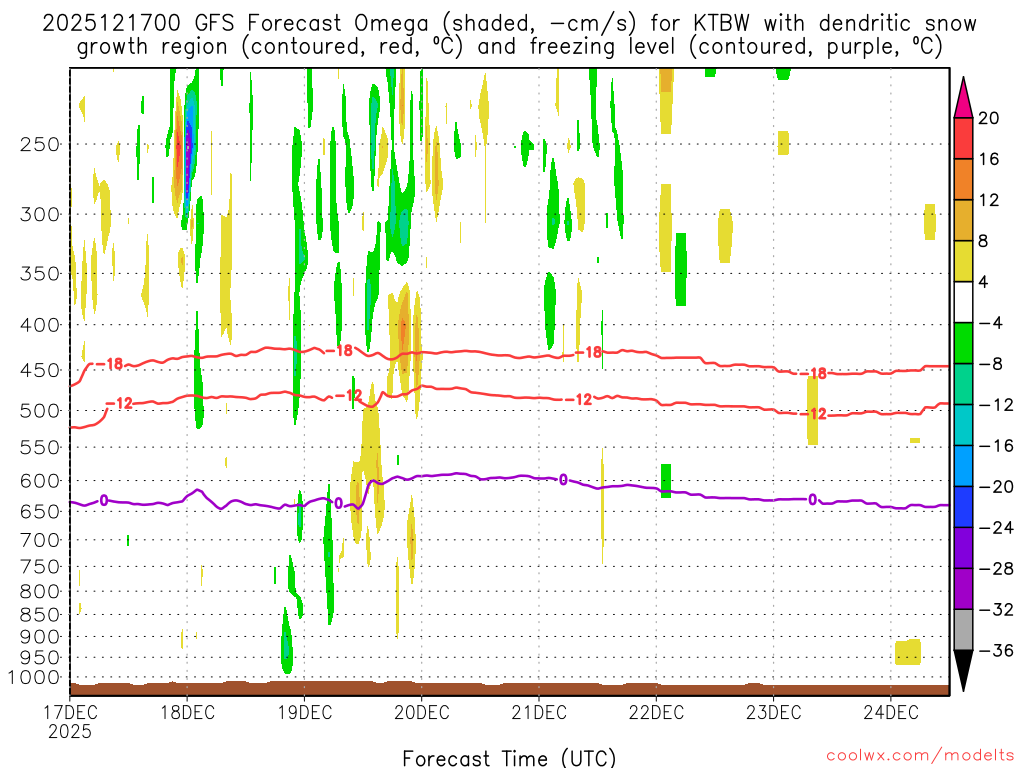This screenshot has width=1024, height=768.
Task: Click the 17DEC 2025 start date label
Action: [x=69, y=721]
